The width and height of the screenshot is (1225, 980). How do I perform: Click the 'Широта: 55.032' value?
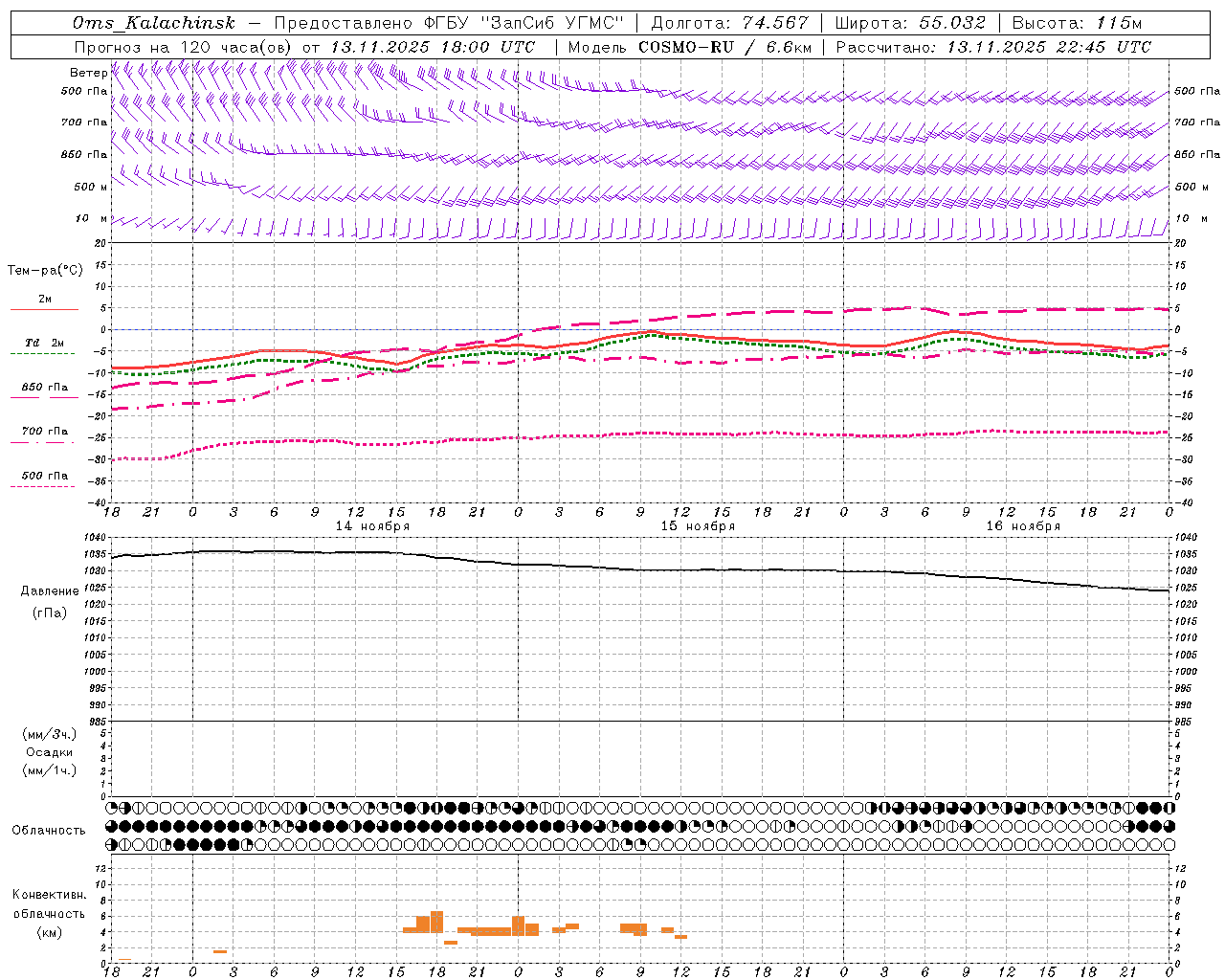click(x=910, y=23)
